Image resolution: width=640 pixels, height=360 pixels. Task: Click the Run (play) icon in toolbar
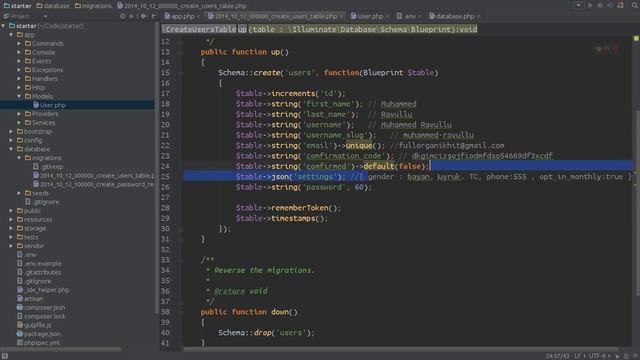(x=590, y=5)
